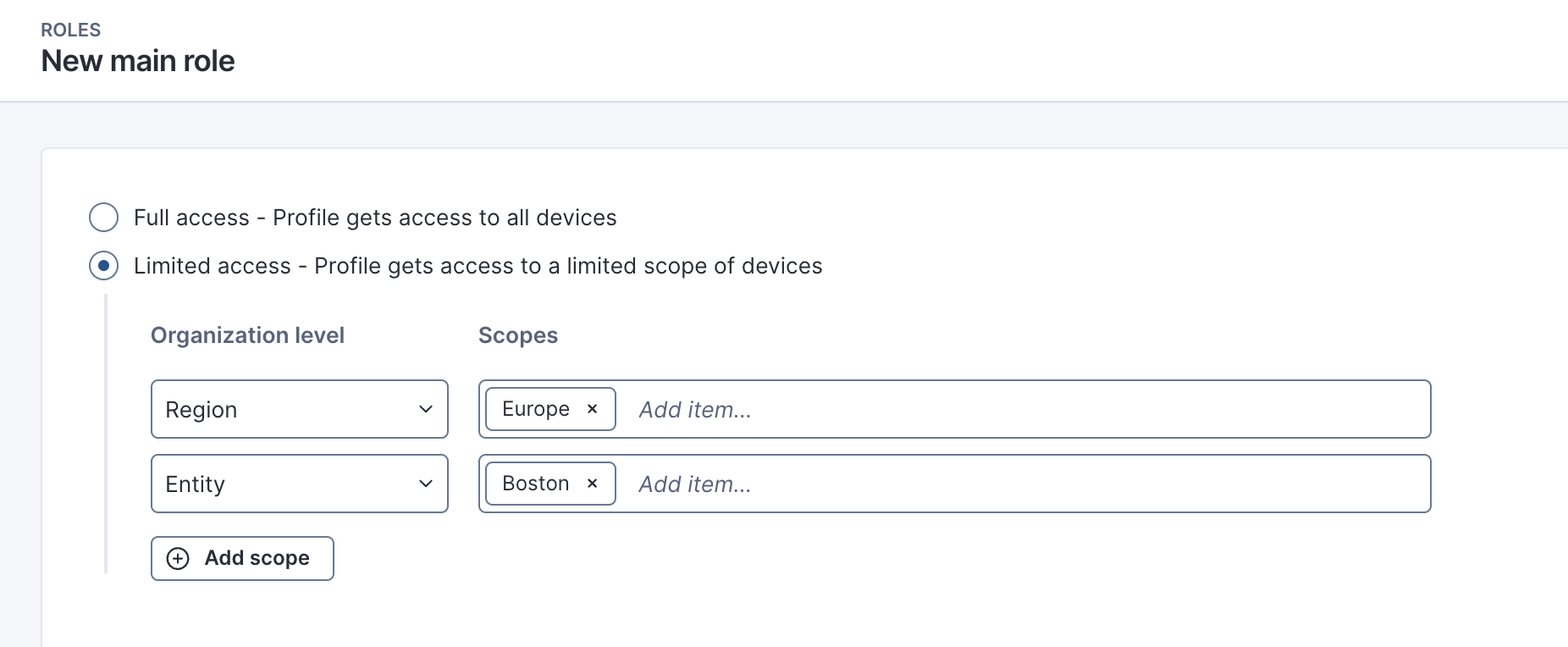Click the plus icon in Add scope

coord(178,559)
